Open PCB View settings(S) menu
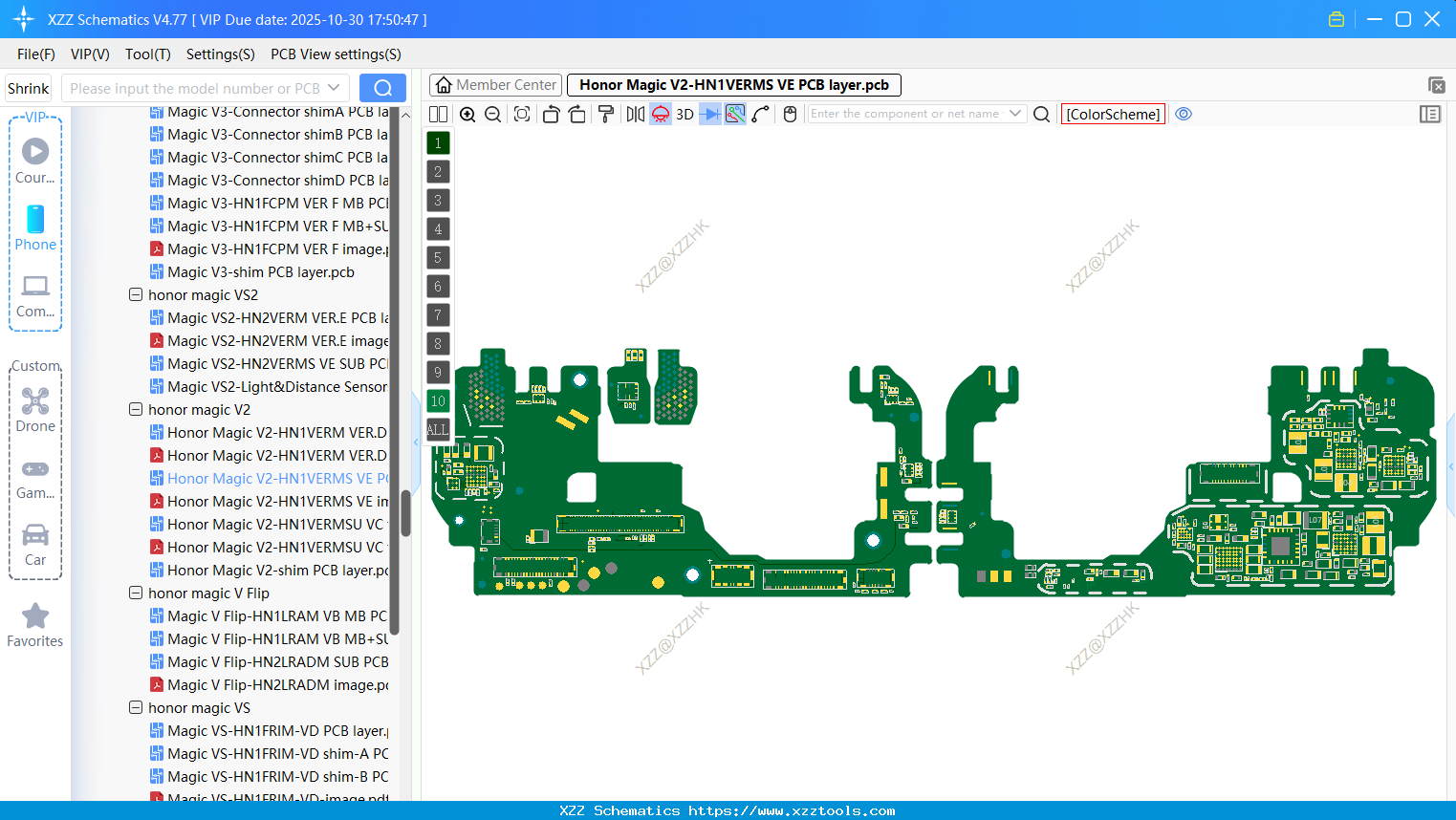This screenshot has height=820, width=1456. (x=336, y=54)
